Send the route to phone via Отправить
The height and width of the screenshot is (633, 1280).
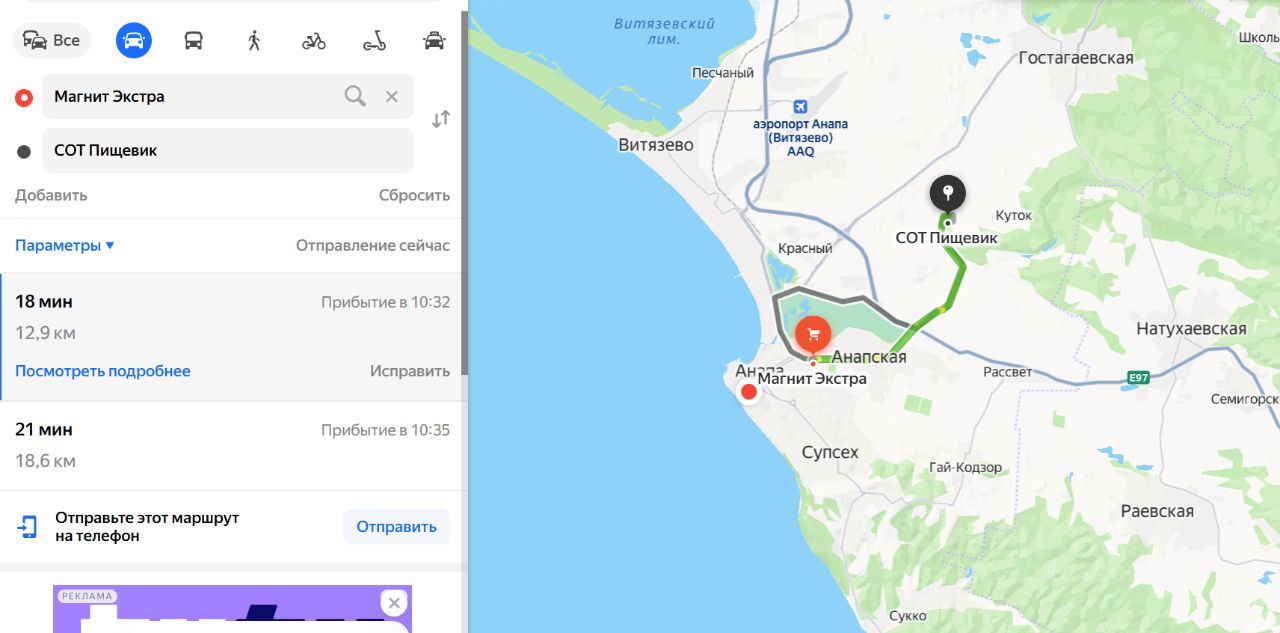396,527
